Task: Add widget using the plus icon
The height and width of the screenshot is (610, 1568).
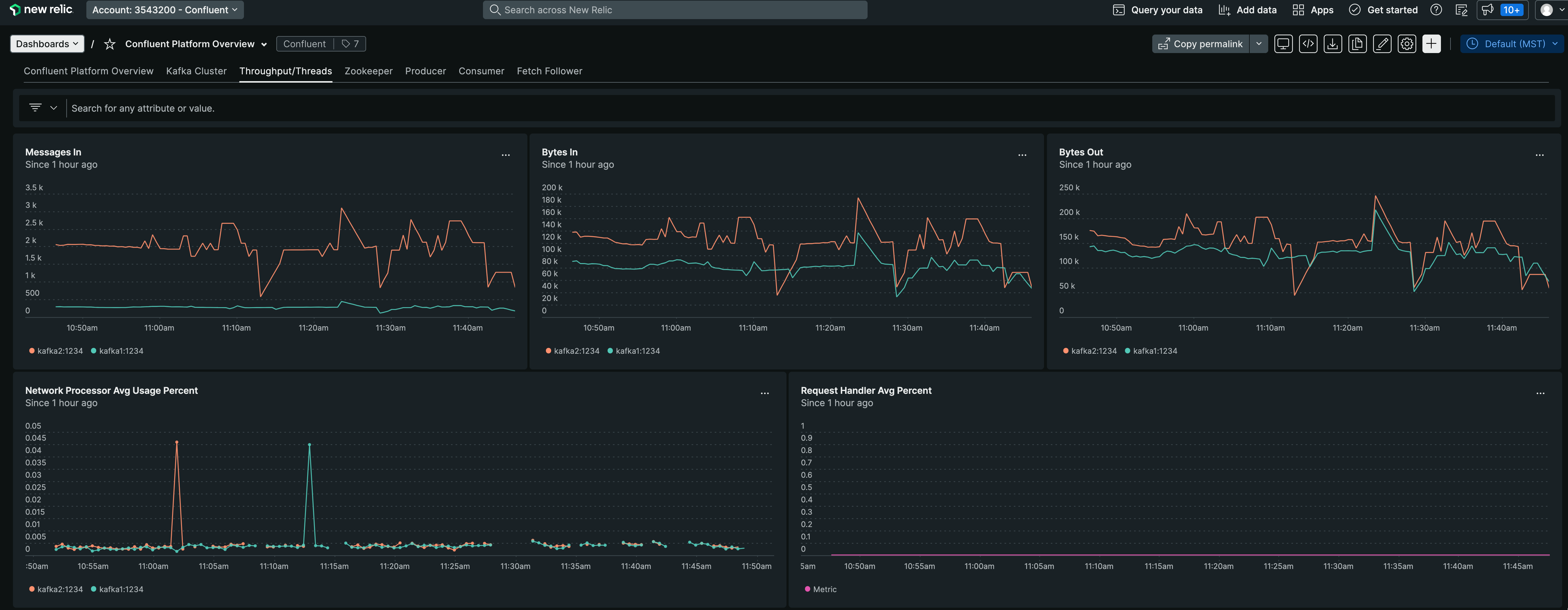Action: pyautogui.click(x=1431, y=44)
